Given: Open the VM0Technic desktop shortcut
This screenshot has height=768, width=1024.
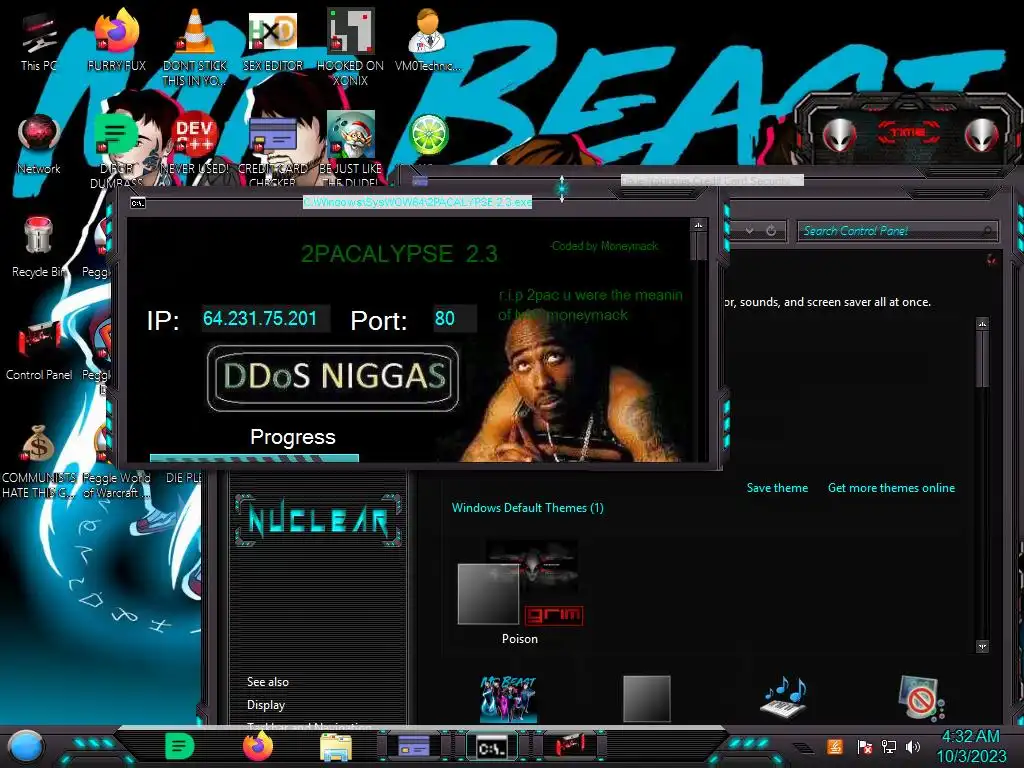Looking at the screenshot, I should coord(428,39).
